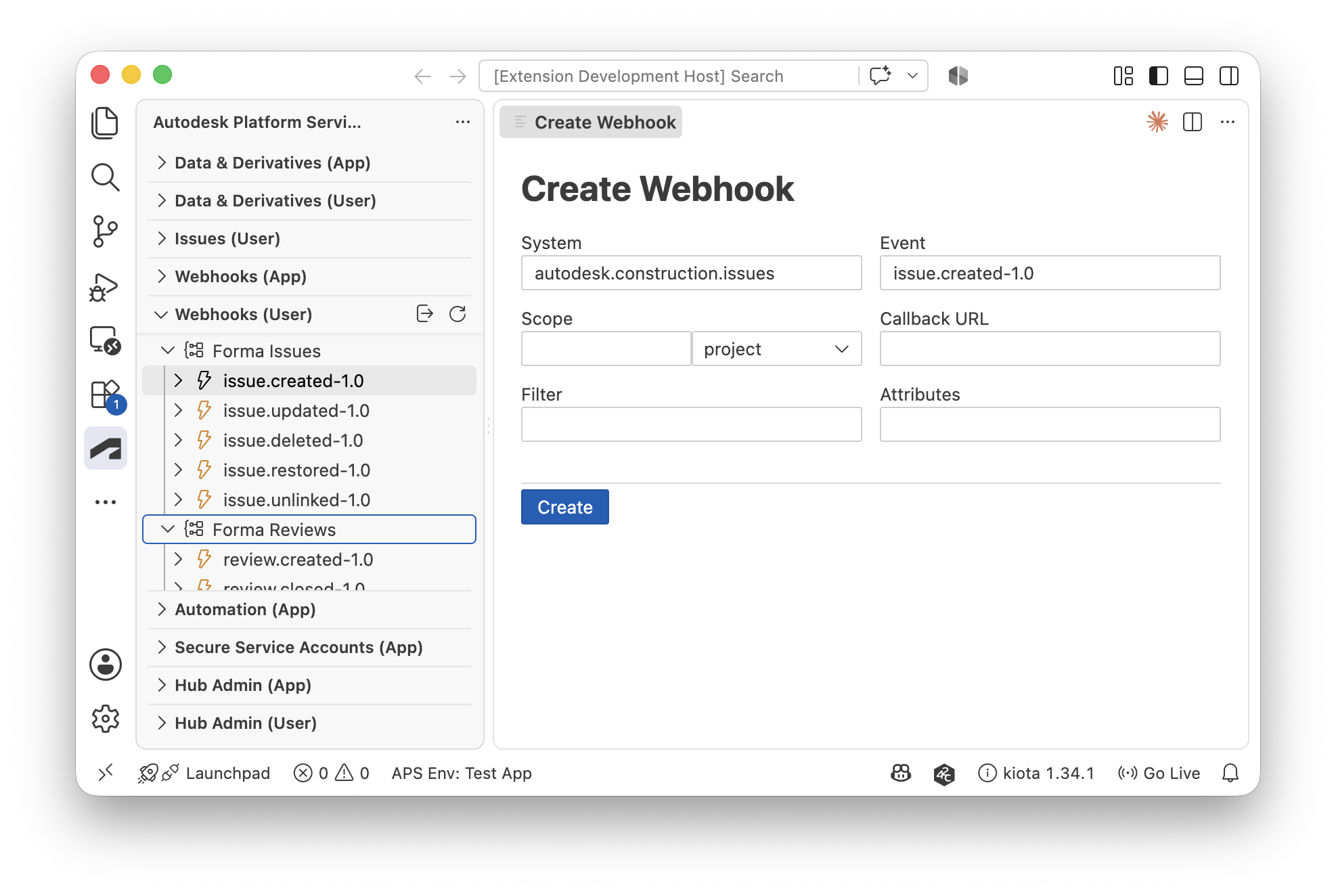
Task: Collapse the Webhooks (User) section
Action: point(161,315)
